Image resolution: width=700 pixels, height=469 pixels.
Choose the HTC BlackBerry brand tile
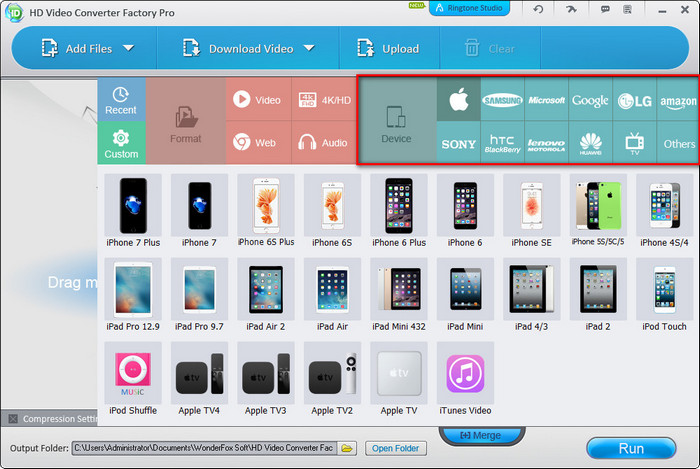point(502,142)
